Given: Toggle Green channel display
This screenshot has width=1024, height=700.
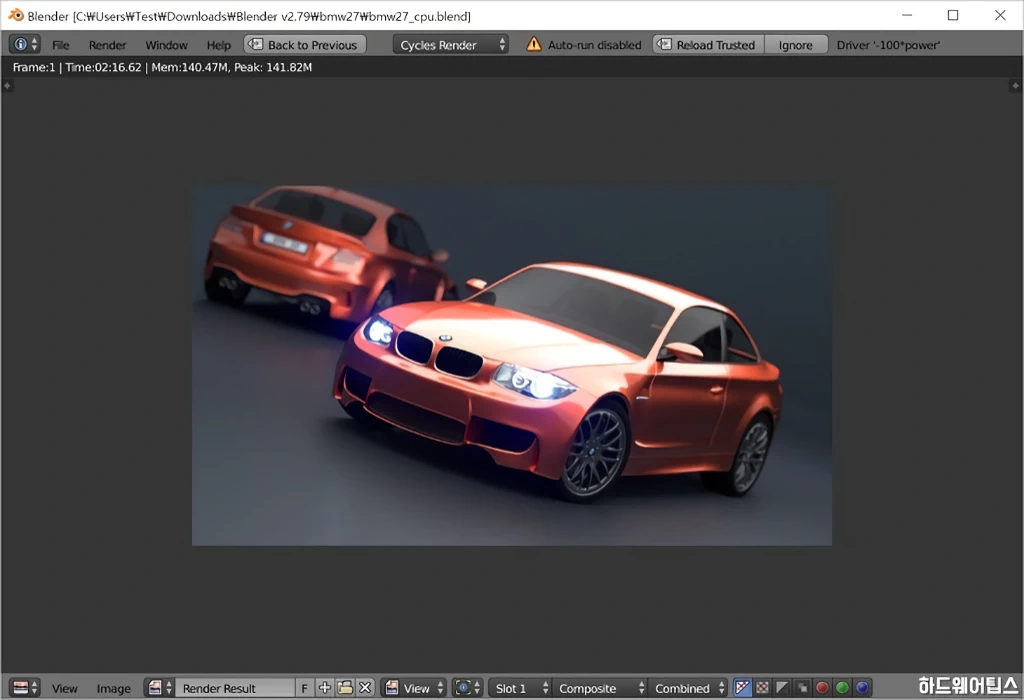Looking at the screenshot, I should click(x=842, y=688).
